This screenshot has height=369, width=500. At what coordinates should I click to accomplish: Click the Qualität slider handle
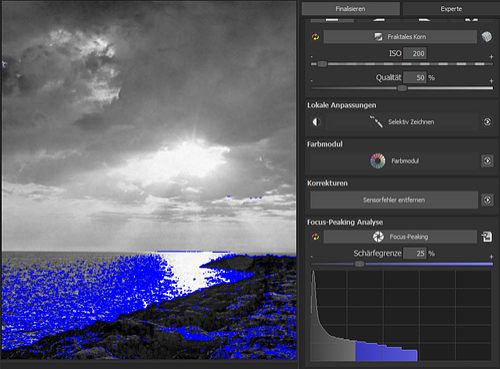pos(402,88)
